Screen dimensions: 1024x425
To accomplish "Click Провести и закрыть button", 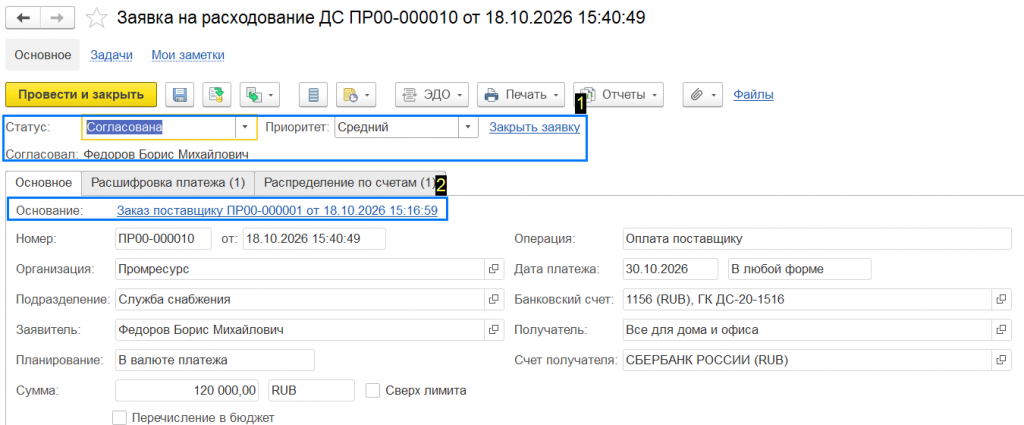I will tap(81, 95).
